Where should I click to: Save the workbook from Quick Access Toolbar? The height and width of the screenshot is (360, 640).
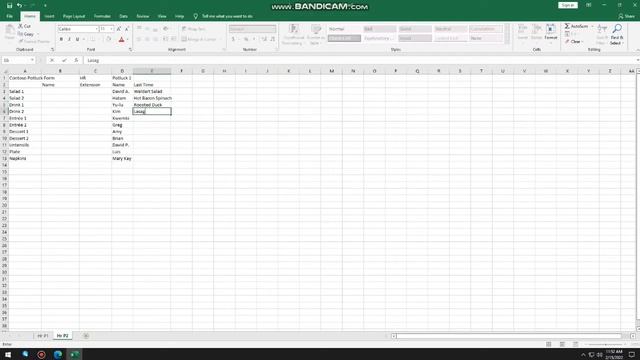(x=9, y=5)
